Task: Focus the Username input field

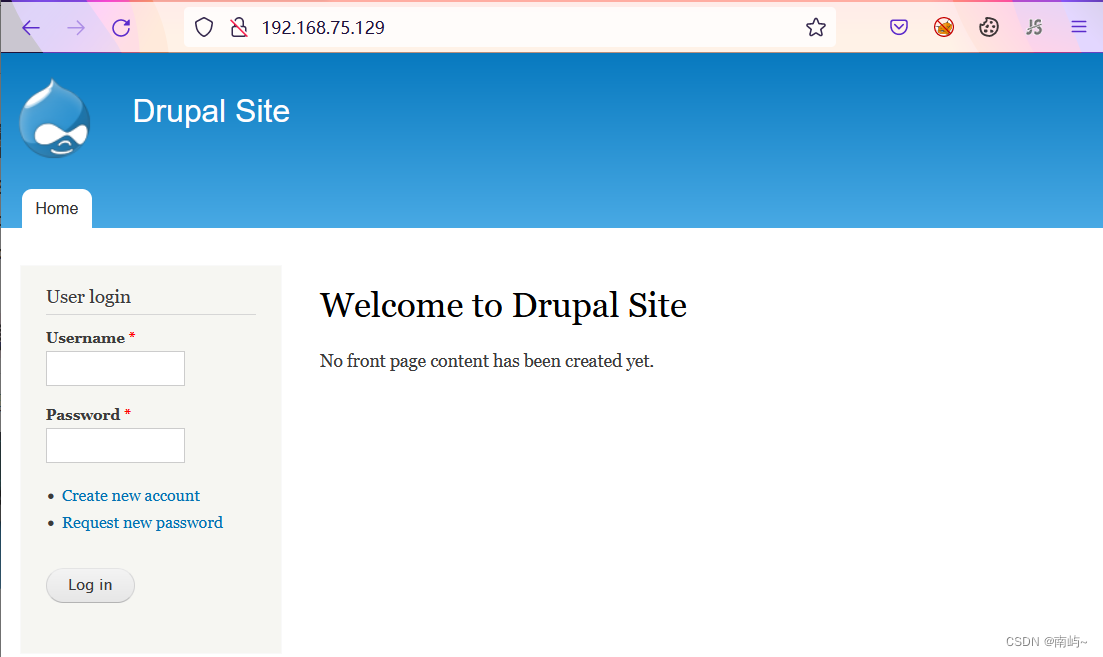Action: pos(115,369)
